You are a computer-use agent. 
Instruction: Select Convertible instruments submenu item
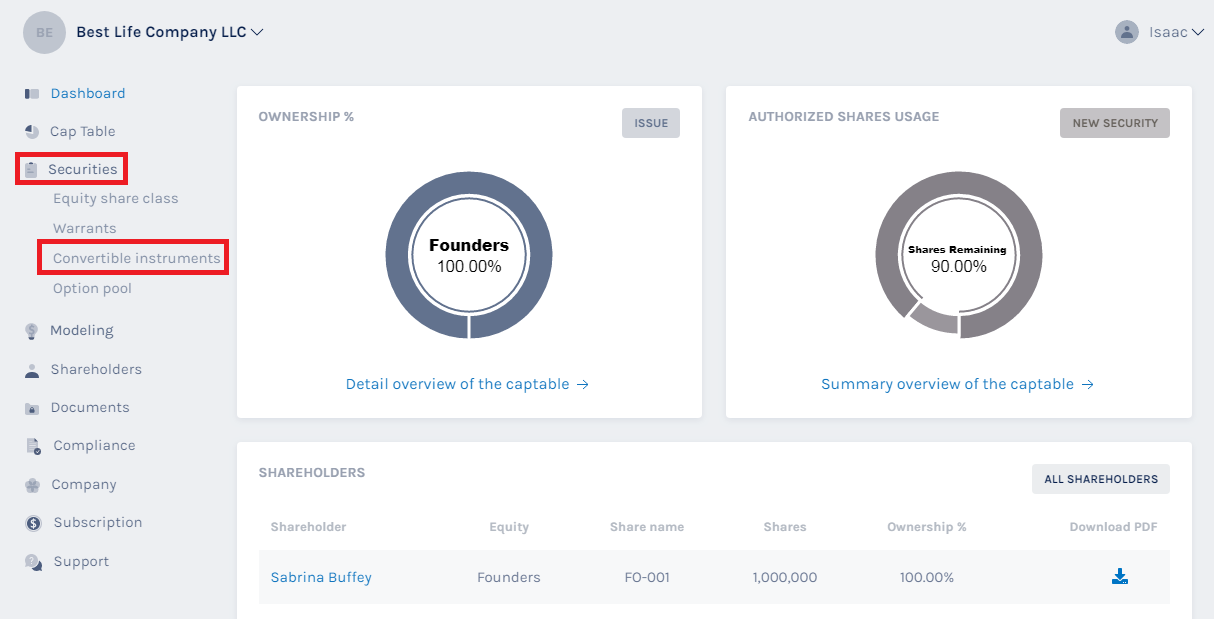[x=137, y=258]
